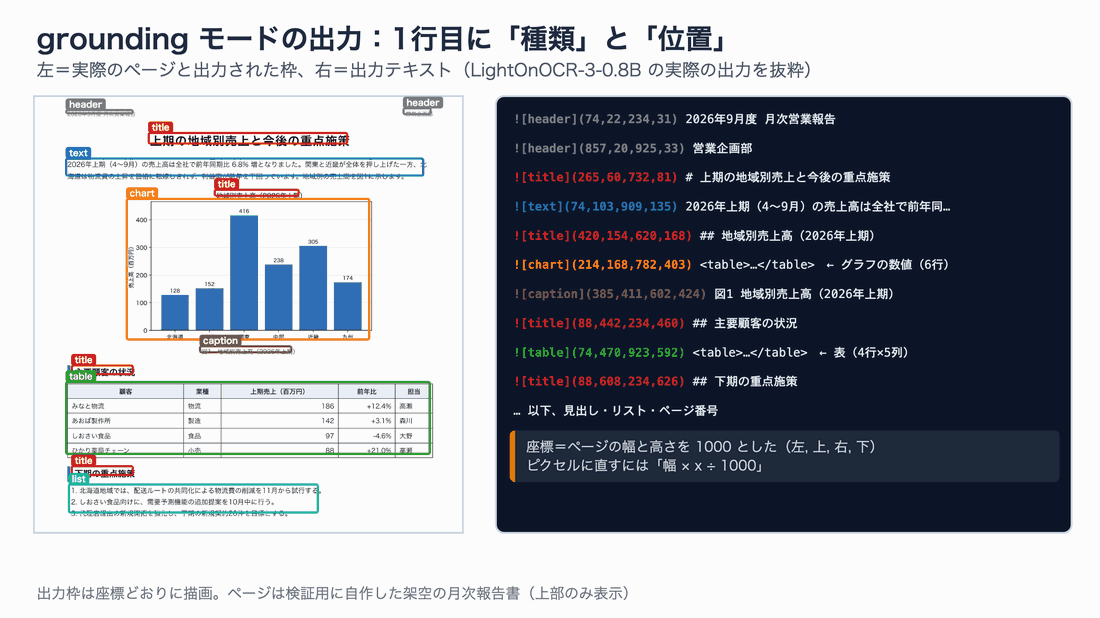Click the document heading 上期の地域別売上と今後の重点施策
1100x618 pixels.
pyautogui.click(x=249, y=140)
